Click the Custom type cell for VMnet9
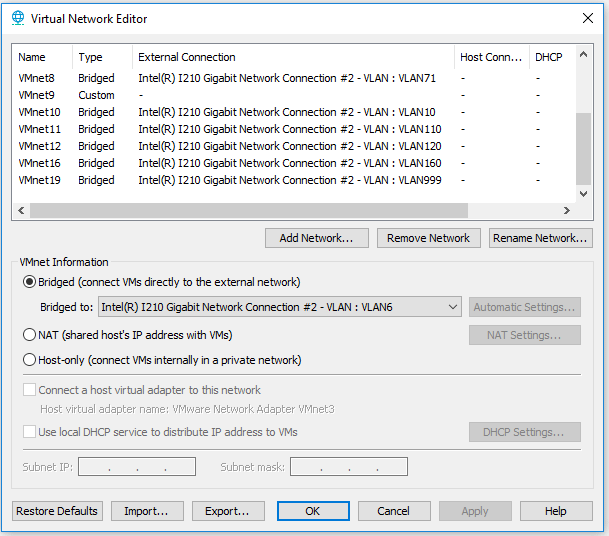 (96, 95)
